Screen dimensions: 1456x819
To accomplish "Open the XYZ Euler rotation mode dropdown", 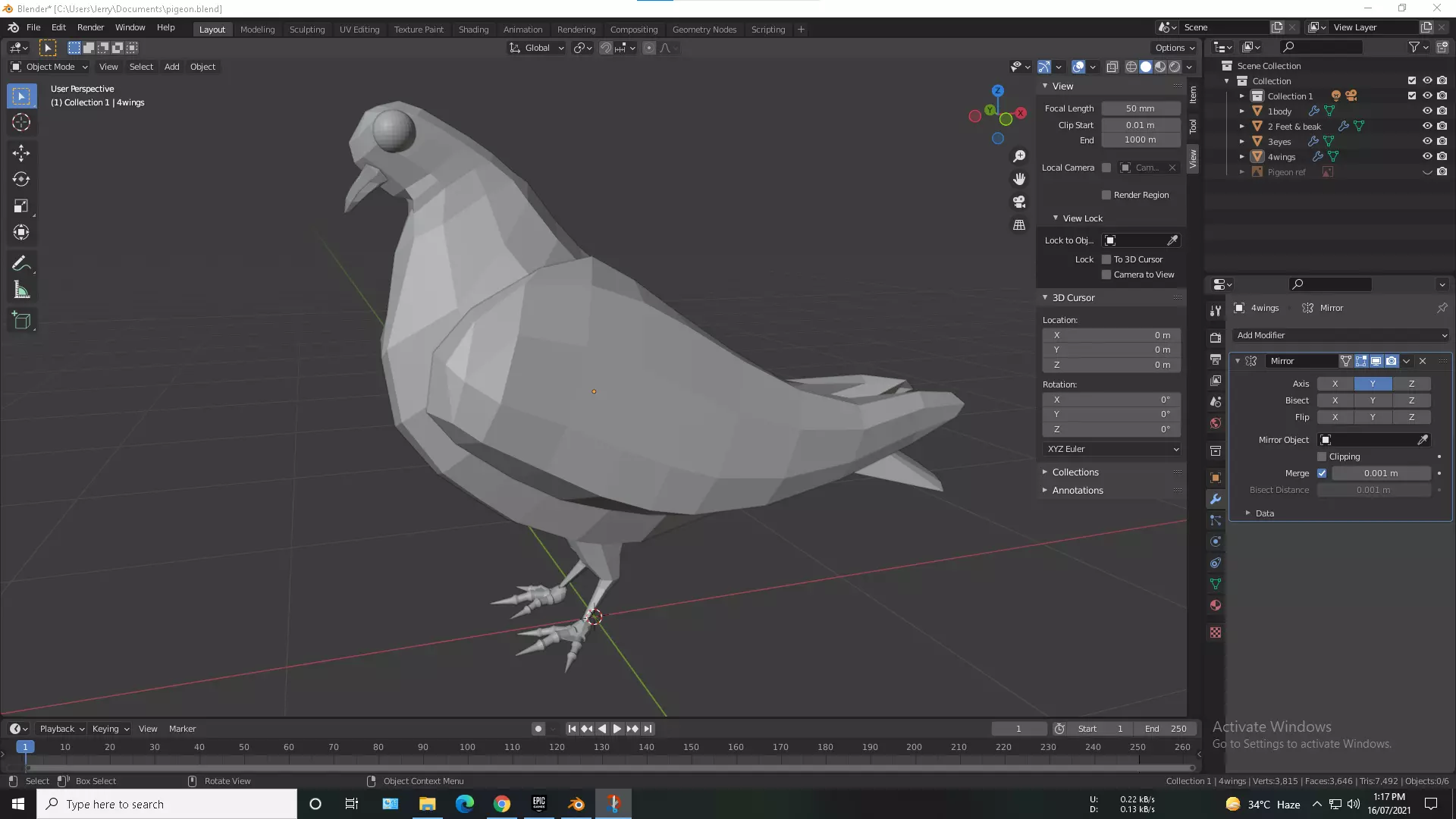I will coord(1111,449).
